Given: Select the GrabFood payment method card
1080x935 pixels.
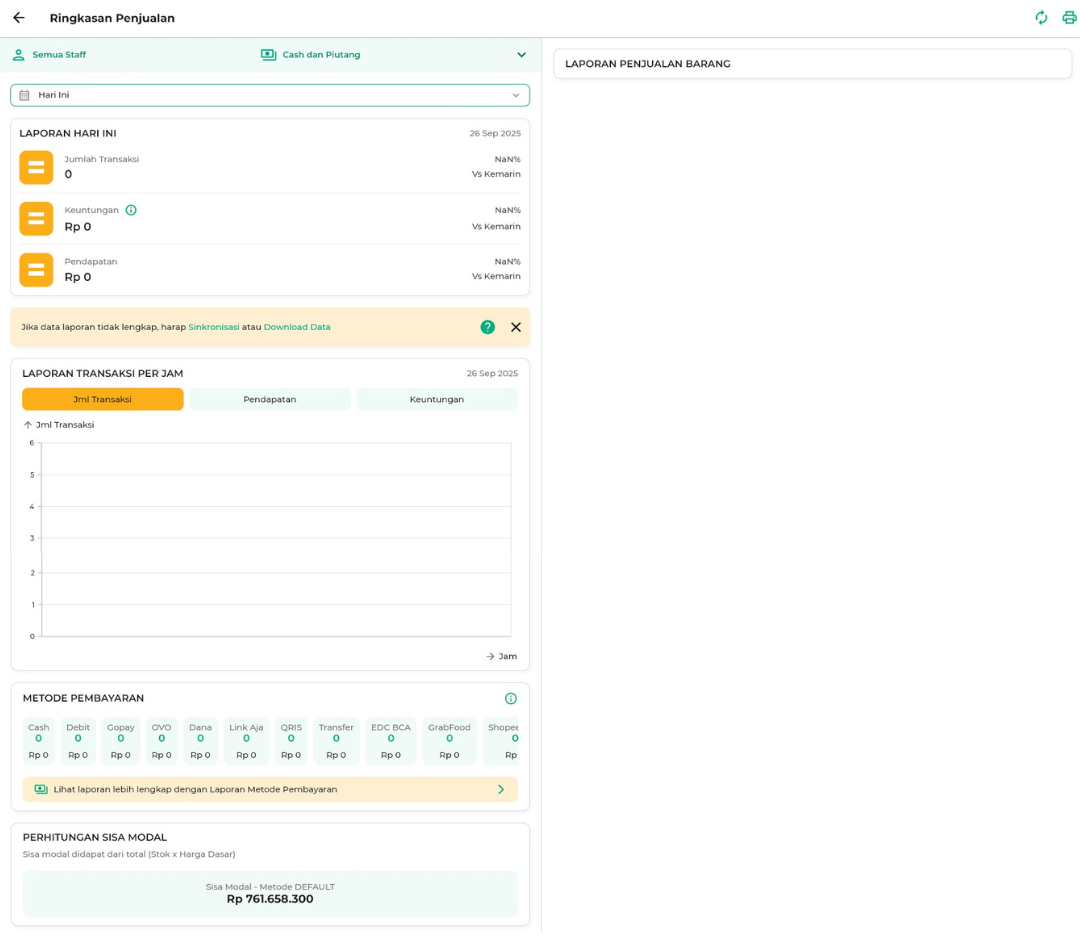Looking at the screenshot, I should click(449, 741).
